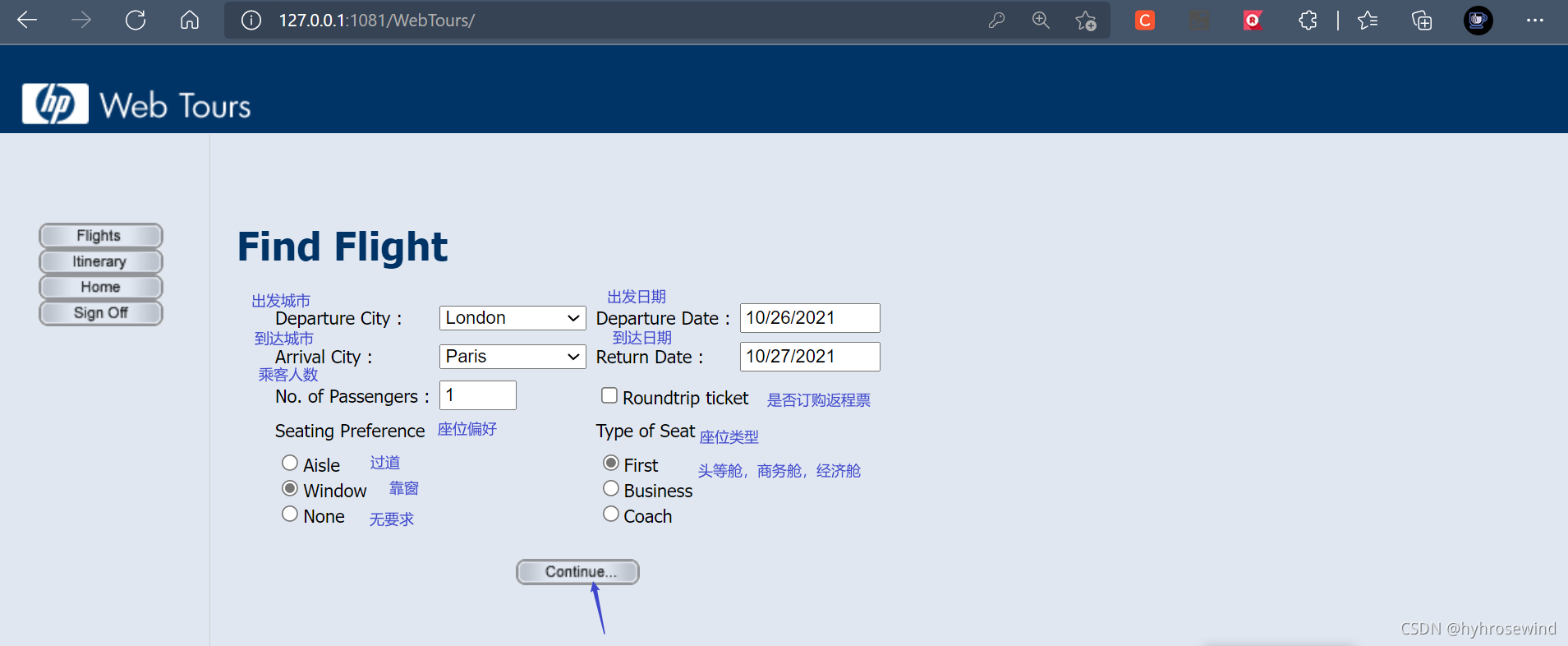Open the orange C extension icon
The image size is (1568, 646).
tap(1145, 21)
